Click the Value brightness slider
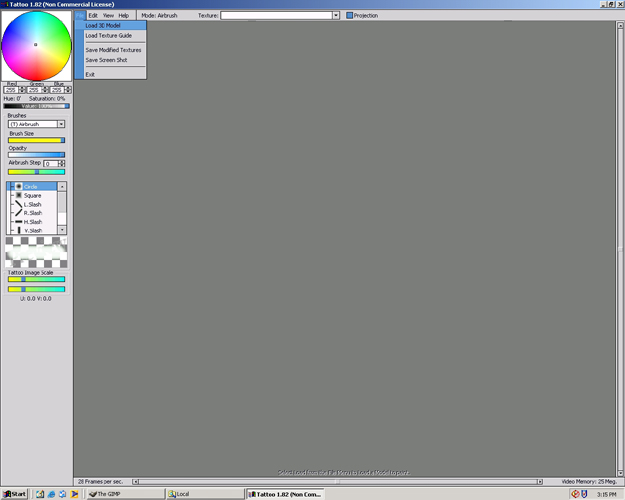 (x=36, y=106)
